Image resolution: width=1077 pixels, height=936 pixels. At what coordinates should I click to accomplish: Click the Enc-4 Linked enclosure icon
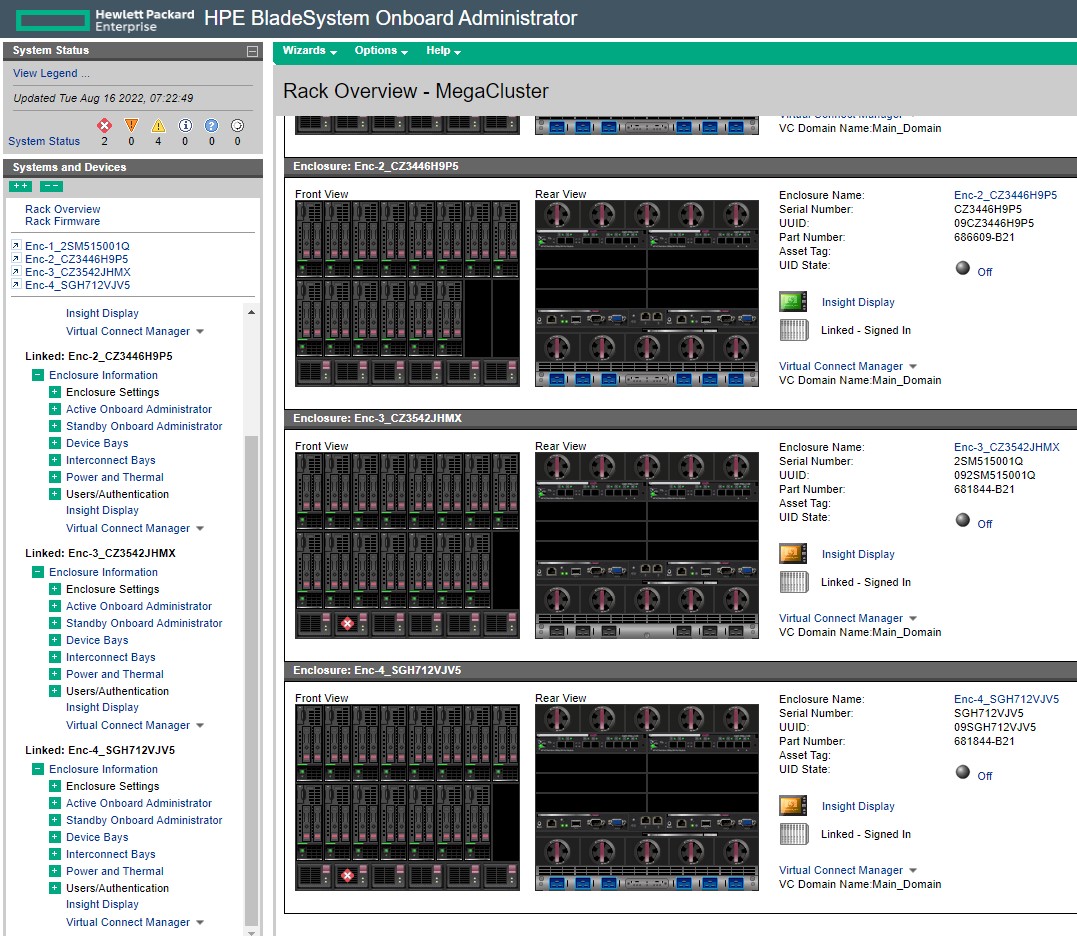pos(793,834)
